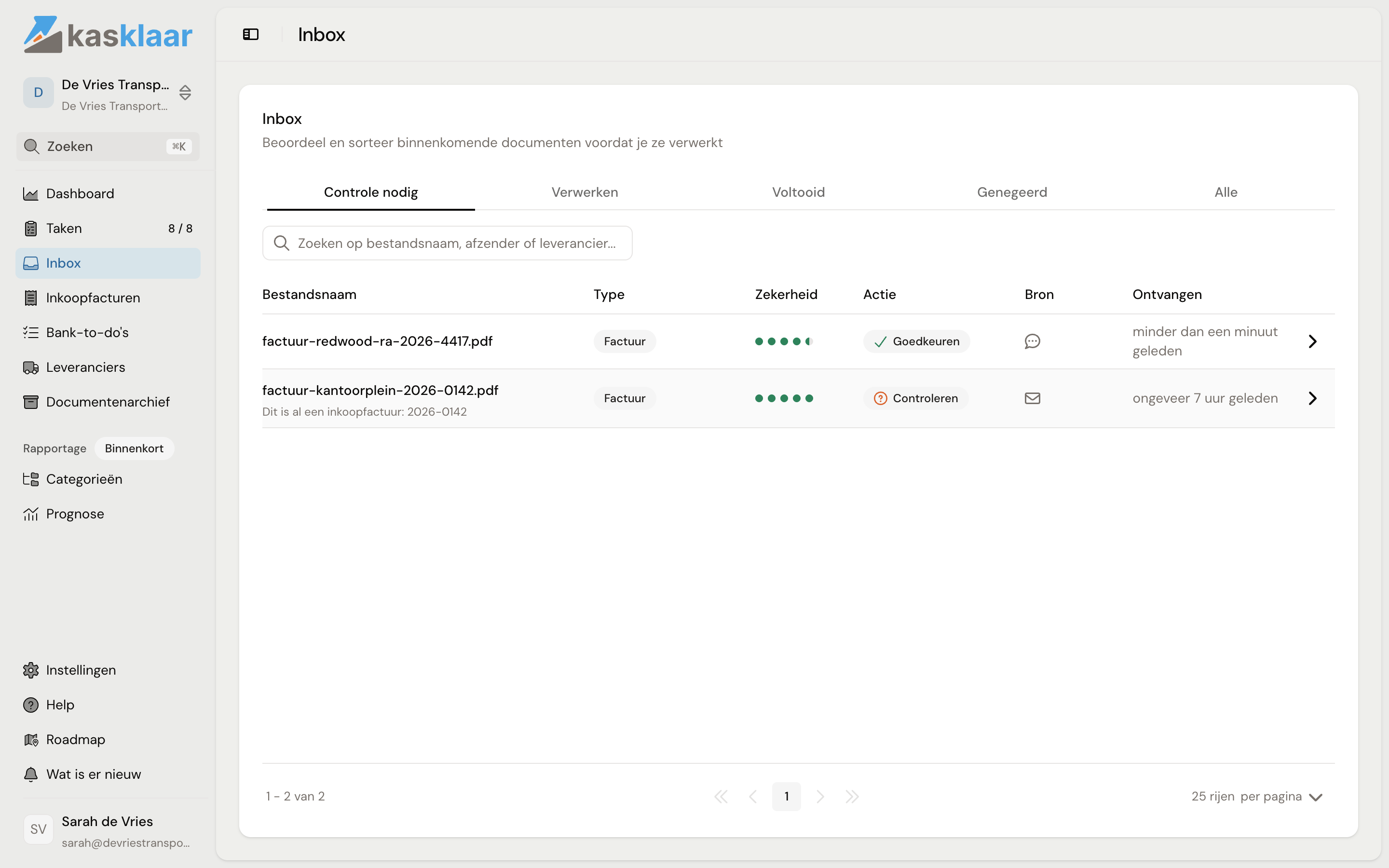
Task: Open Leveranciers page
Action: pyautogui.click(x=108, y=367)
